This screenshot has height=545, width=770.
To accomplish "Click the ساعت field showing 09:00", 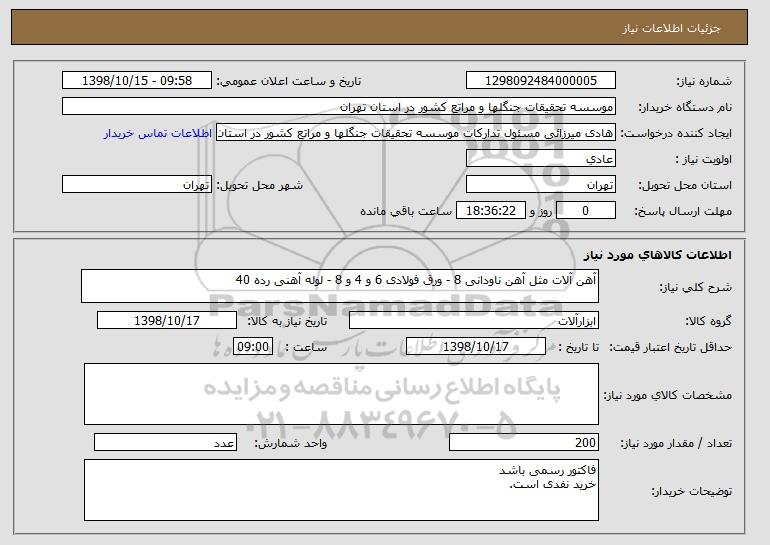I will [x=253, y=347].
